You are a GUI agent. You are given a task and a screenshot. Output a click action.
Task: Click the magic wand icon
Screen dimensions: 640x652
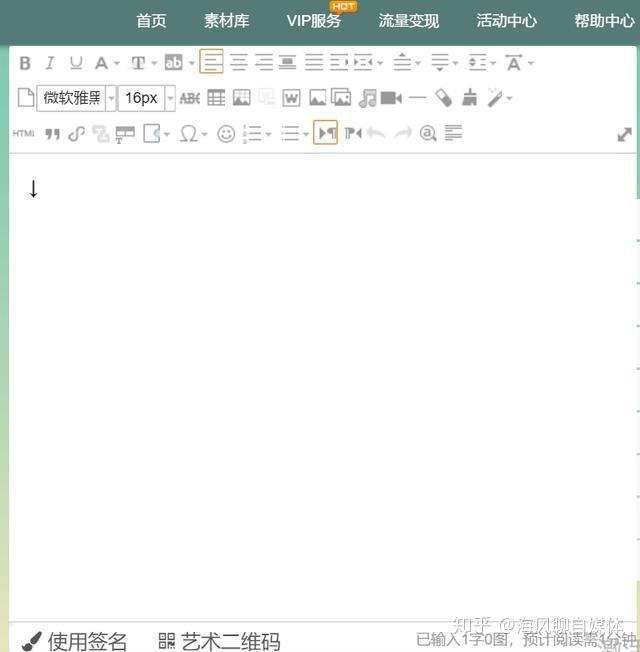[x=495, y=98]
